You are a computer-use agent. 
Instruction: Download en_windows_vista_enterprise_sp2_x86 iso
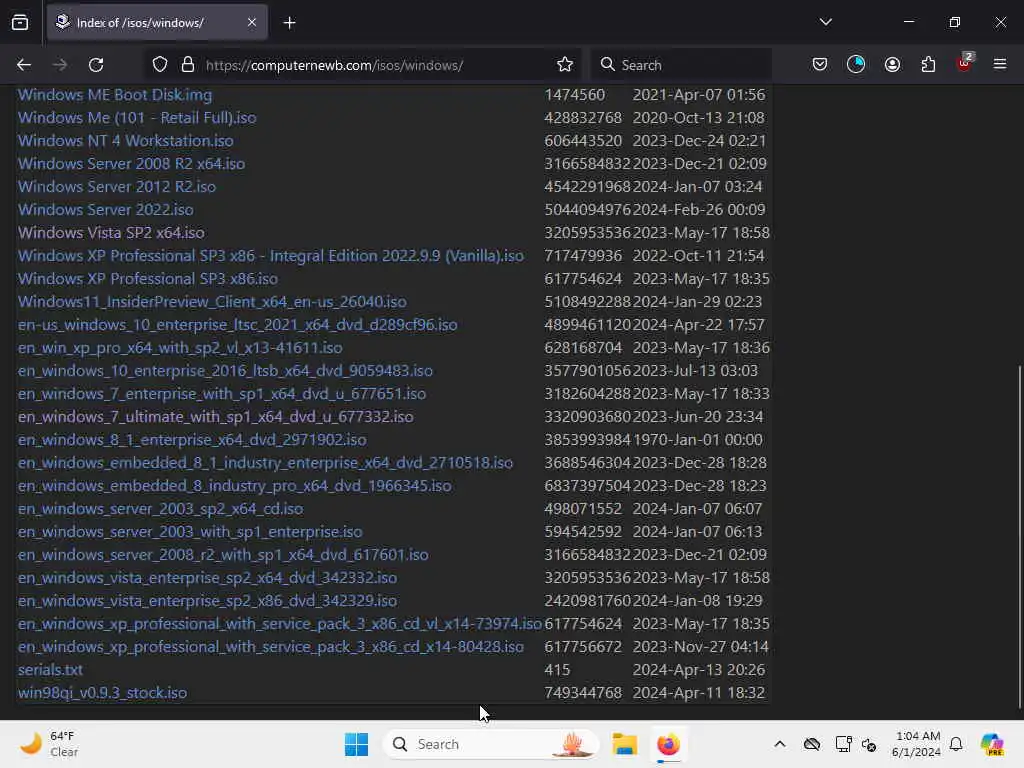point(208,601)
